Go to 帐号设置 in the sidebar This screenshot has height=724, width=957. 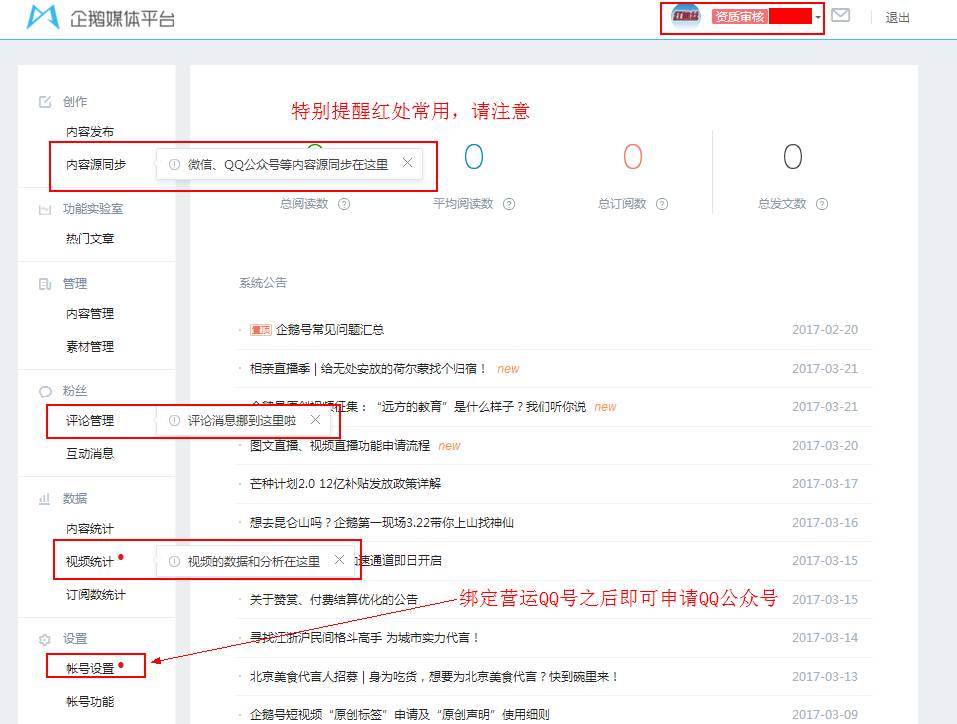88,665
